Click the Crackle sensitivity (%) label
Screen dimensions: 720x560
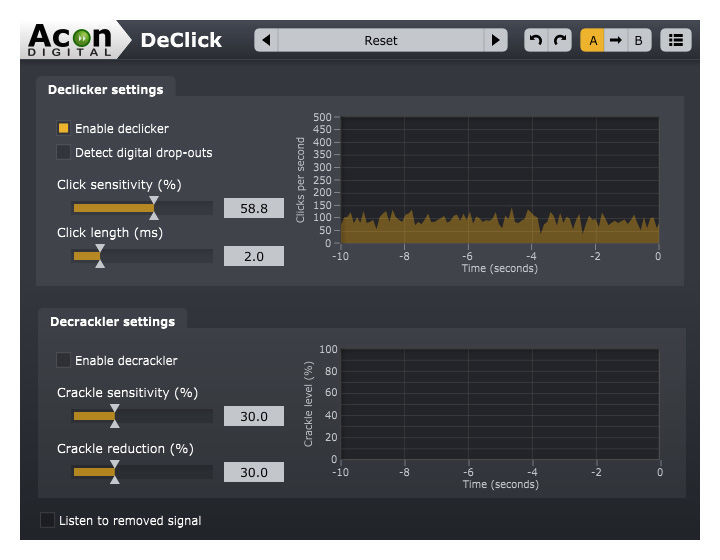pos(127,393)
